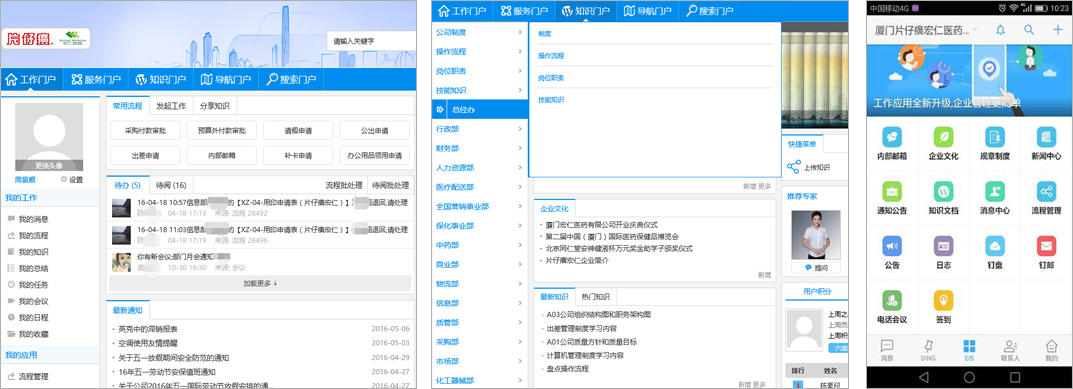
Task: Tap the 新闻中心 app icon
Action: (1046, 137)
